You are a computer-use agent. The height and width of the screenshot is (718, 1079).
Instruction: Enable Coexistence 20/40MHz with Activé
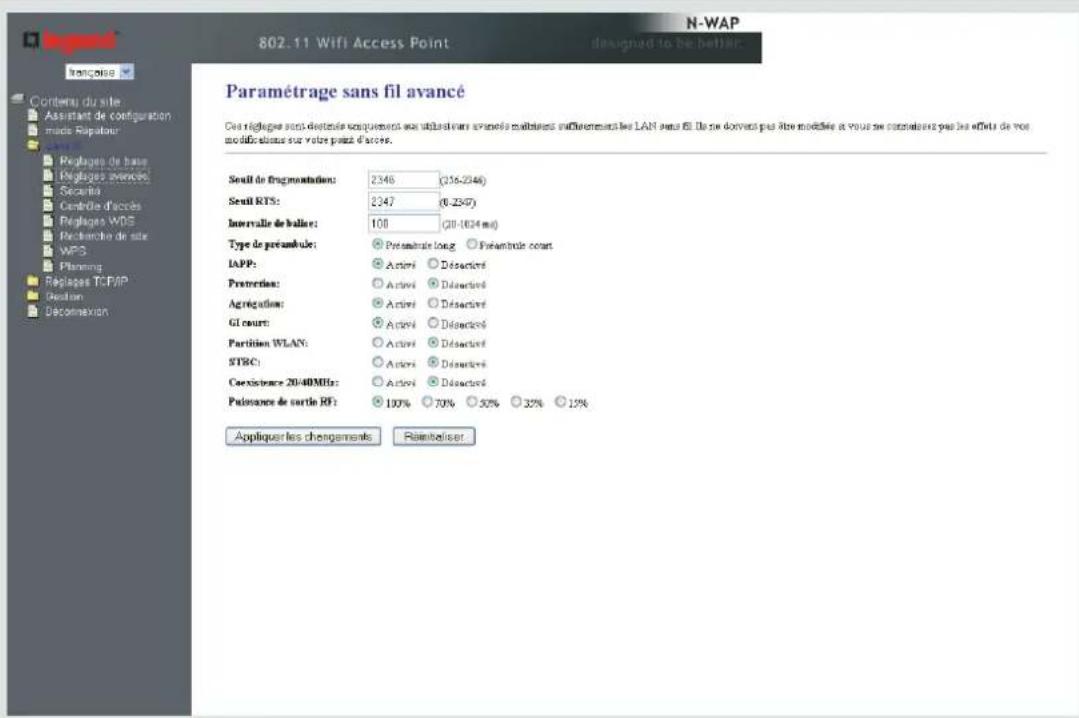click(x=377, y=381)
